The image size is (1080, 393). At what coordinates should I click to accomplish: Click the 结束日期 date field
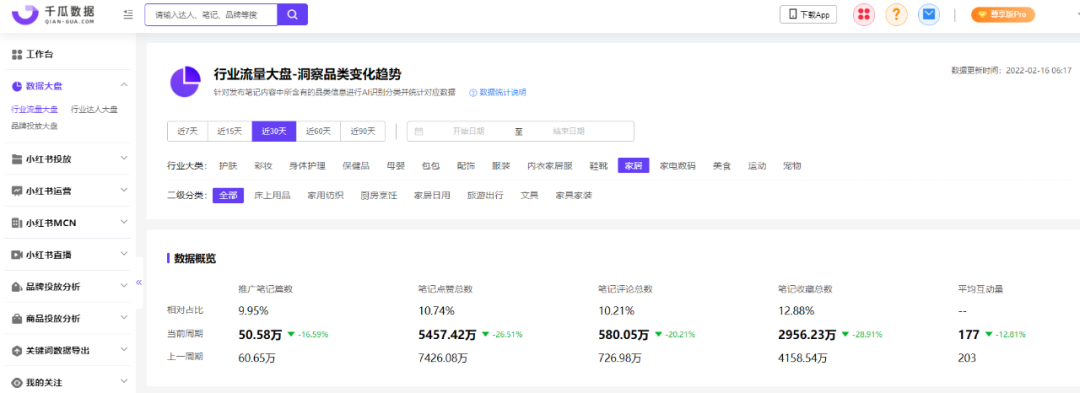tap(569, 131)
